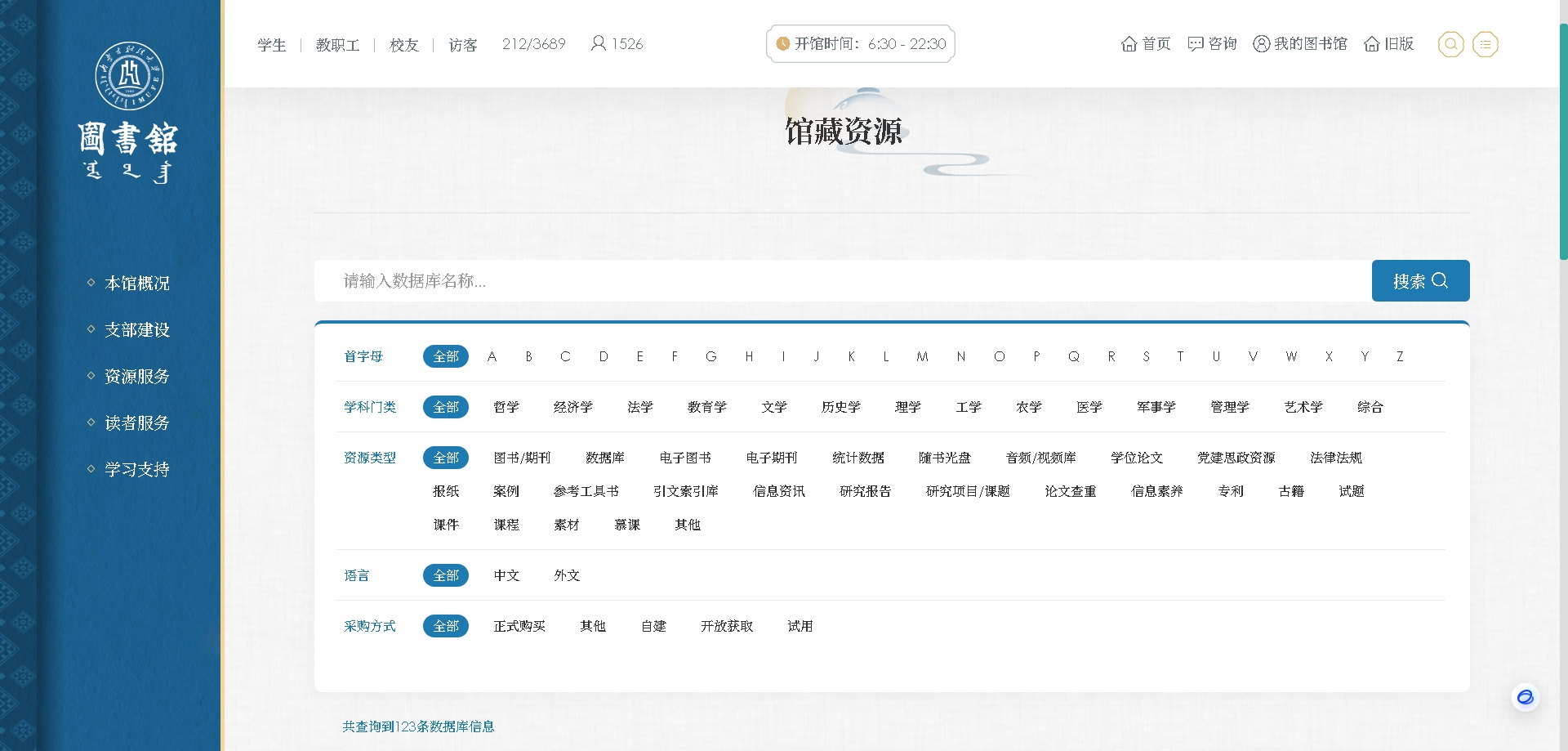Select 中文 language filter
Image resolution: width=1568 pixels, height=751 pixels.
[x=506, y=575]
